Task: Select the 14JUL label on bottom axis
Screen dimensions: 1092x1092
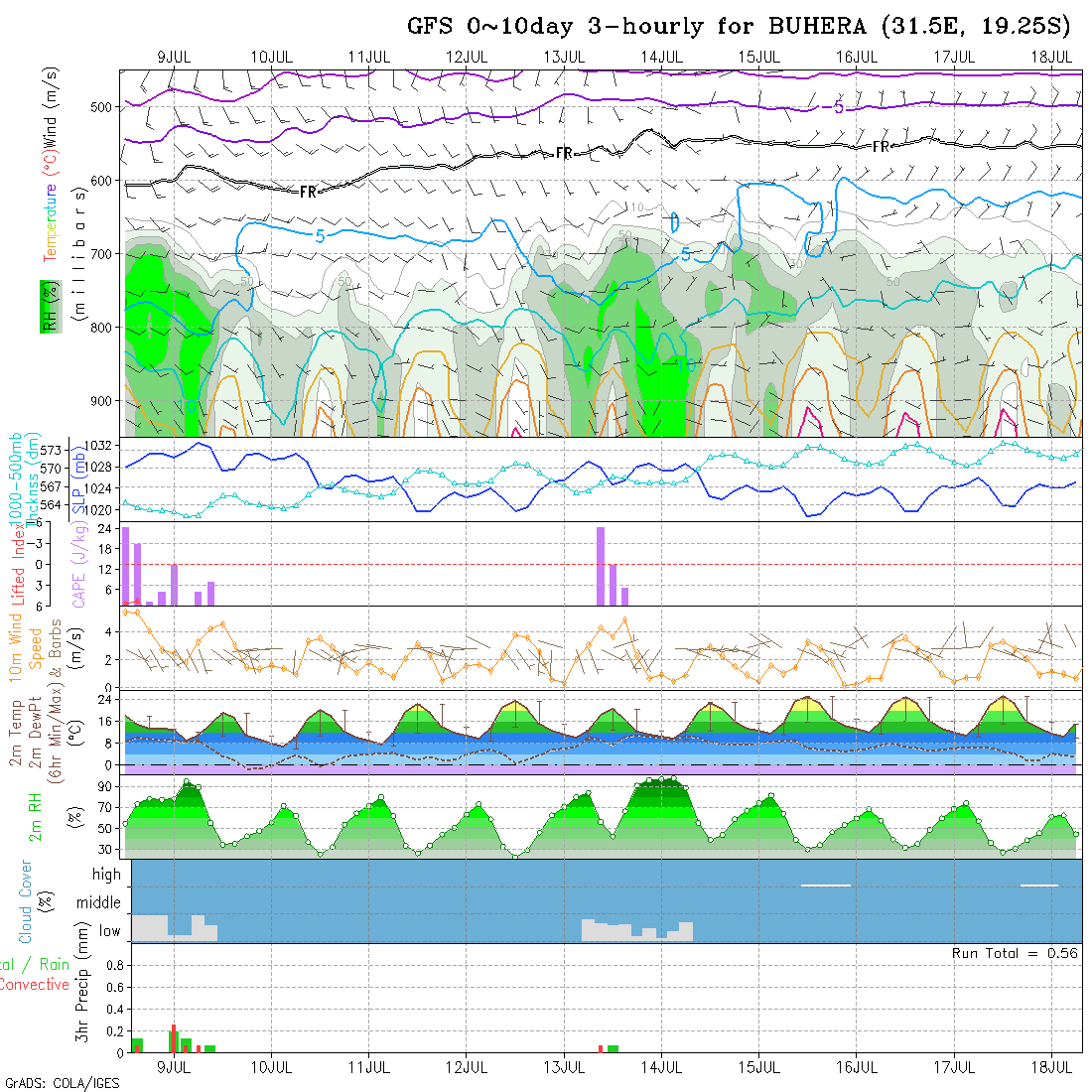Action: (661, 1067)
